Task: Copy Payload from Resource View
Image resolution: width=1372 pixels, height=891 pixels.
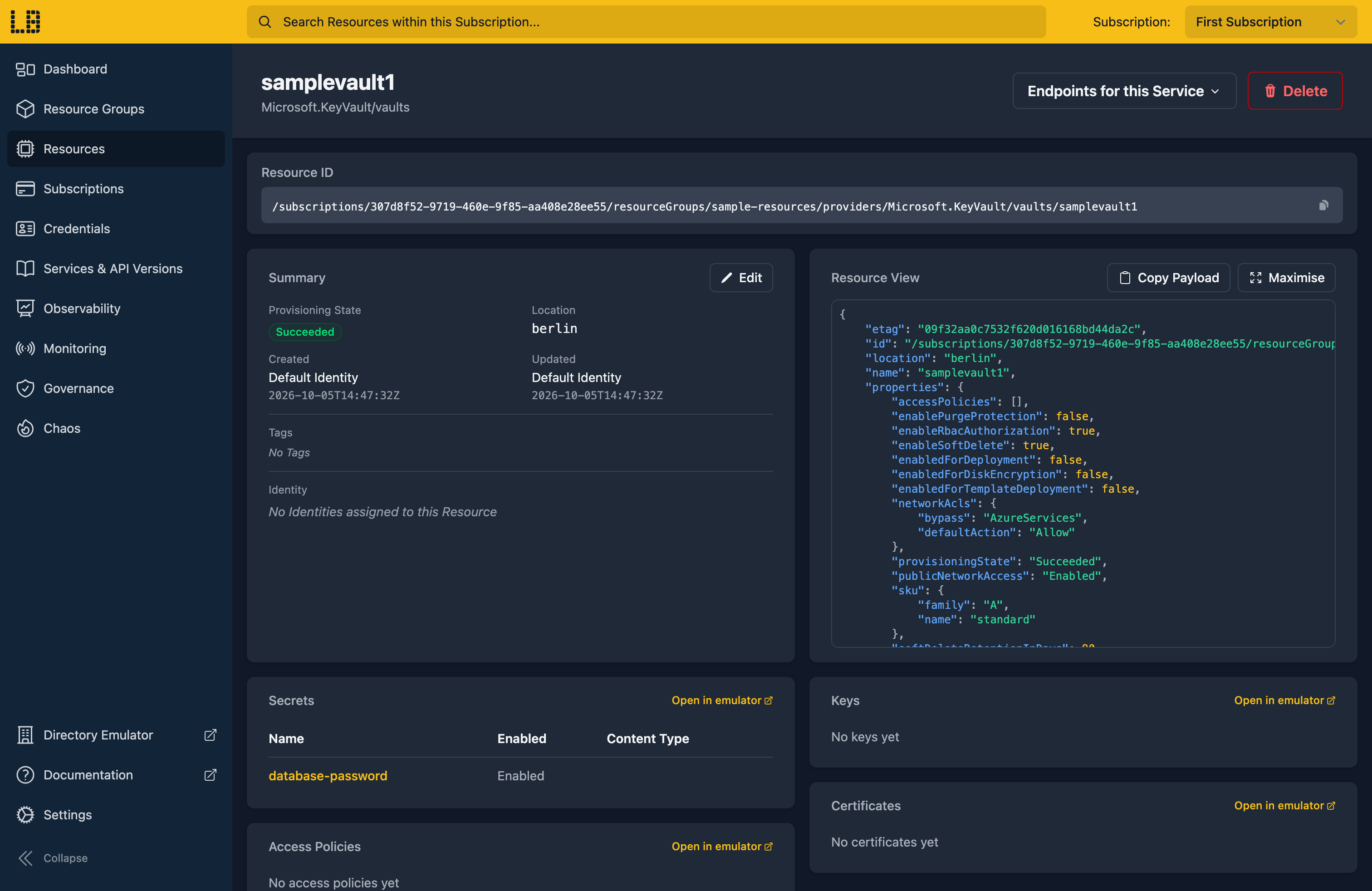Action: point(1168,278)
